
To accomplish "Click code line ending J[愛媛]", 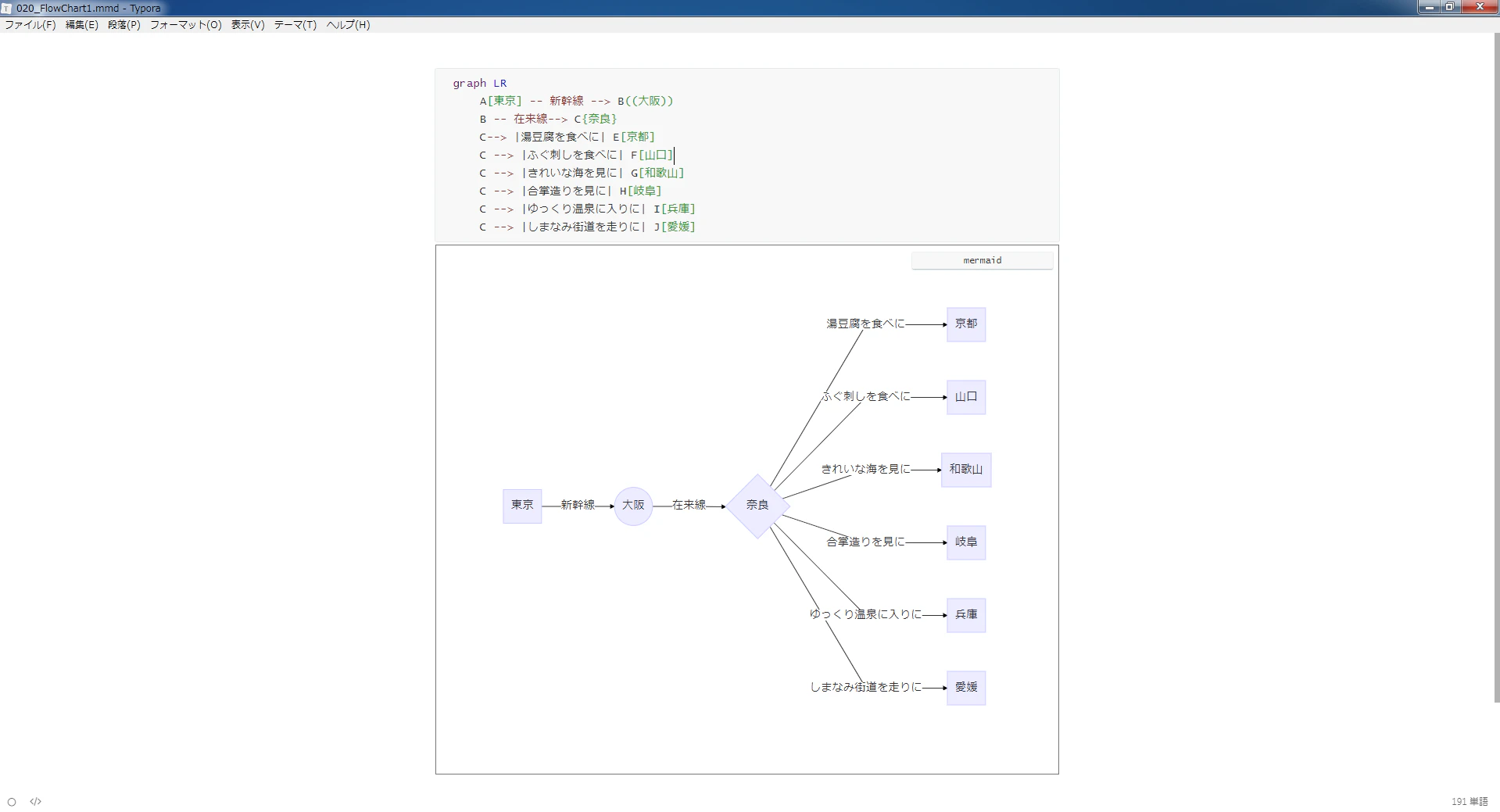I will 587,227.
